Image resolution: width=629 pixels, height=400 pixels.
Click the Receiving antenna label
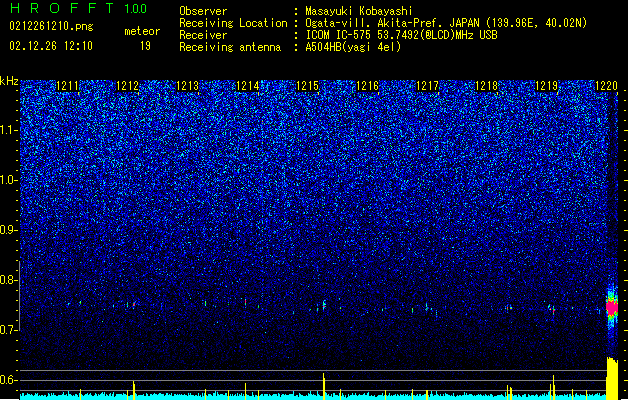click(230, 47)
